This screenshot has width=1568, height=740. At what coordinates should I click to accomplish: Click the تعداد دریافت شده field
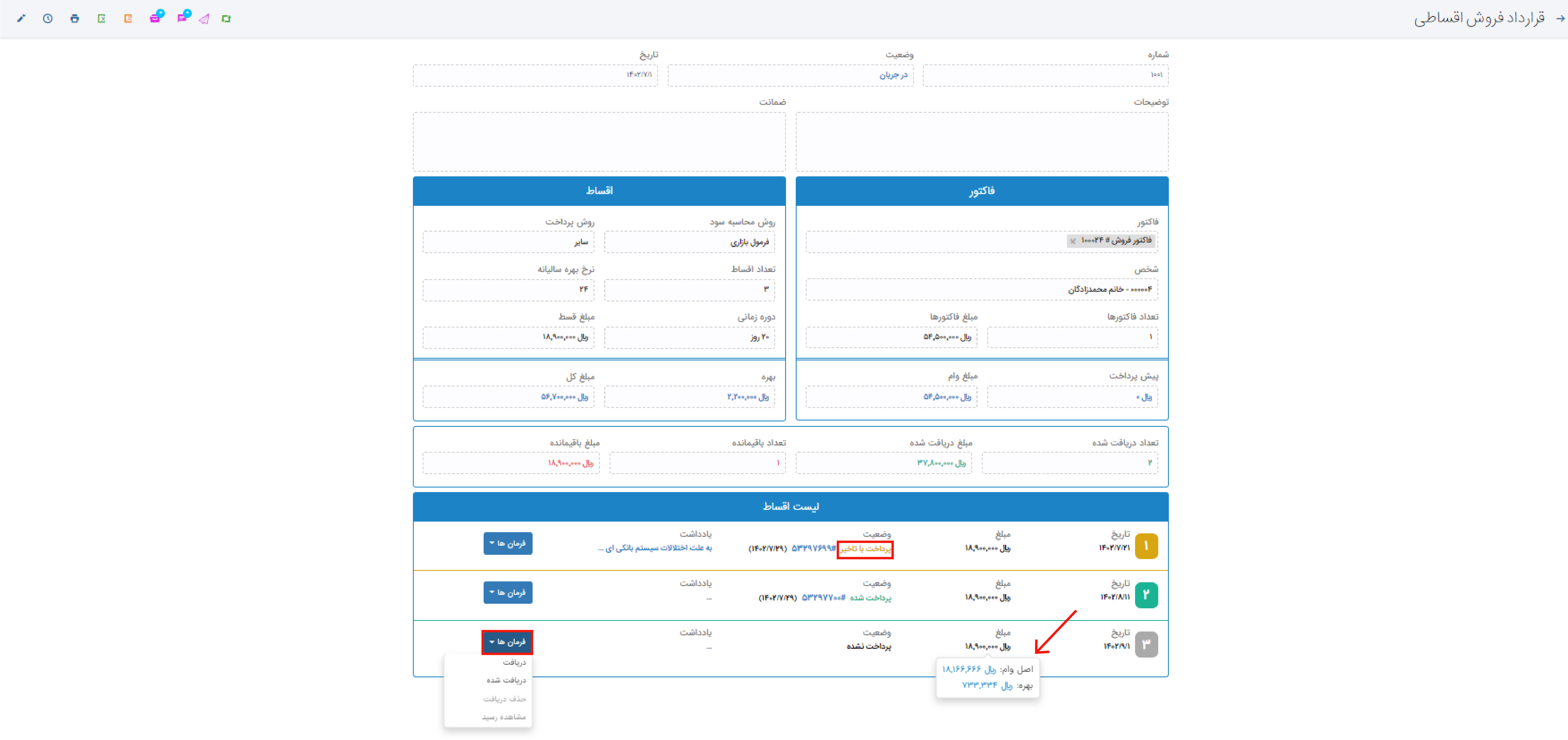(1070, 463)
